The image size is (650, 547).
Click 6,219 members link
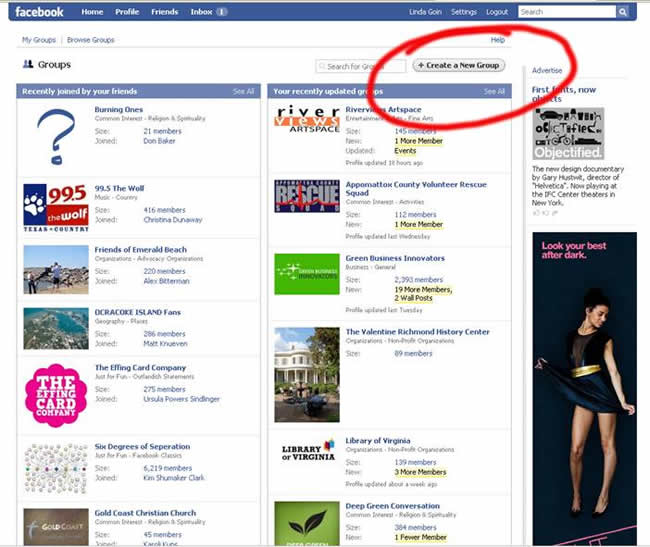[x=167, y=468]
